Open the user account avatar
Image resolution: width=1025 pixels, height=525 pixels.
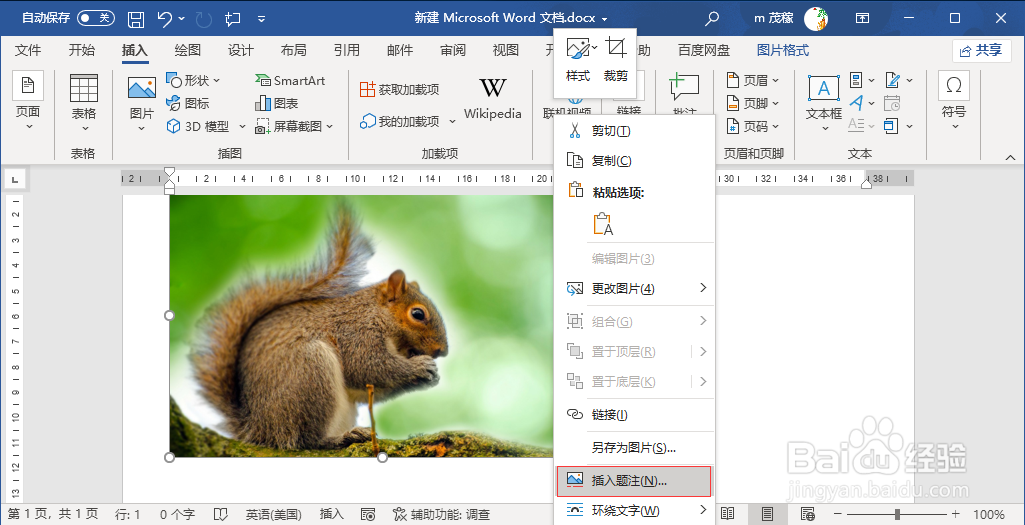point(815,18)
